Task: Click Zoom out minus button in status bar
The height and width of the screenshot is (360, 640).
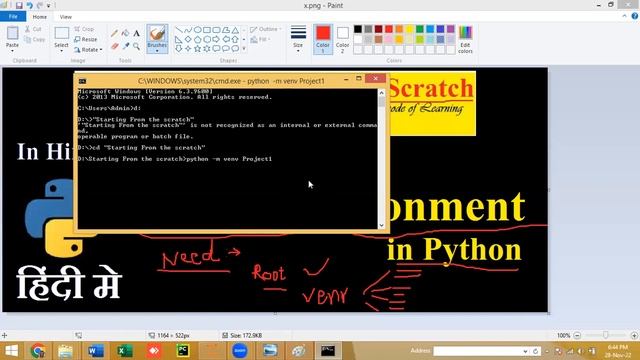Action: [577, 335]
